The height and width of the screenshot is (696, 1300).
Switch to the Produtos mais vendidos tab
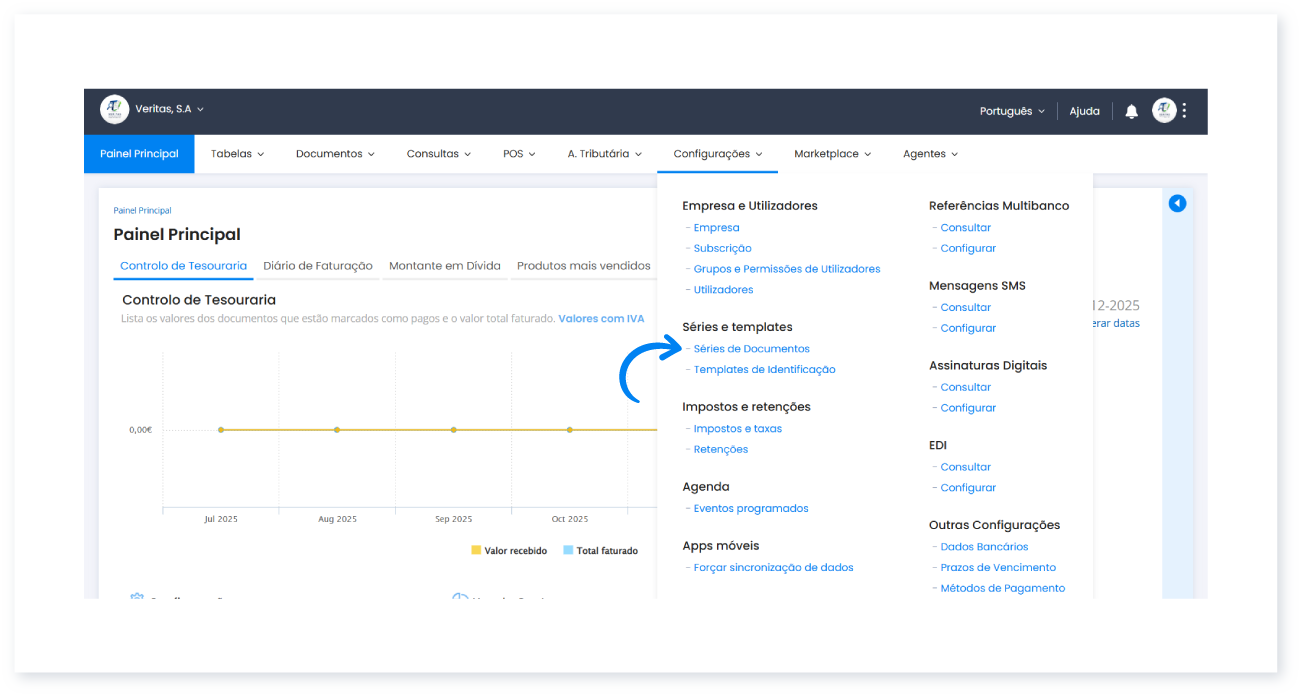[x=584, y=266]
